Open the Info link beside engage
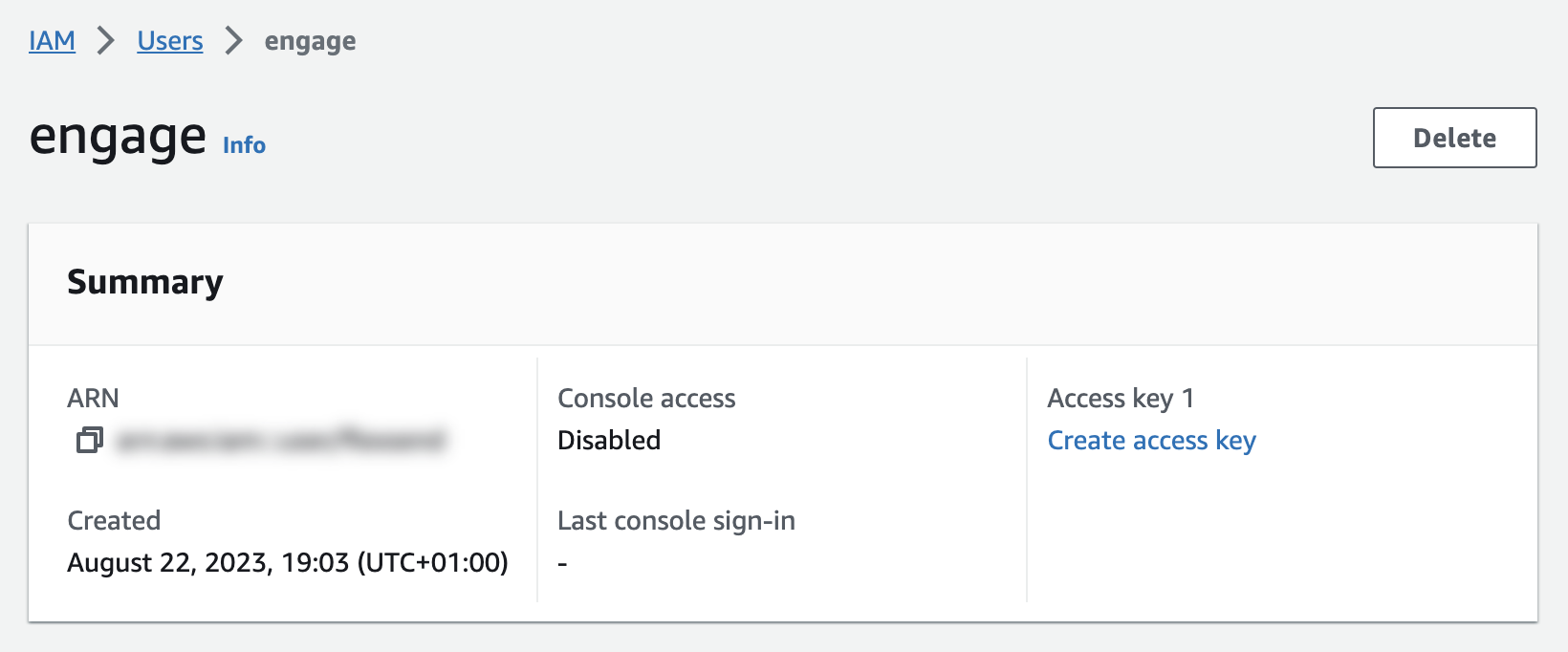This screenshot has height=652, width=1568. click(x=244, y=145)
